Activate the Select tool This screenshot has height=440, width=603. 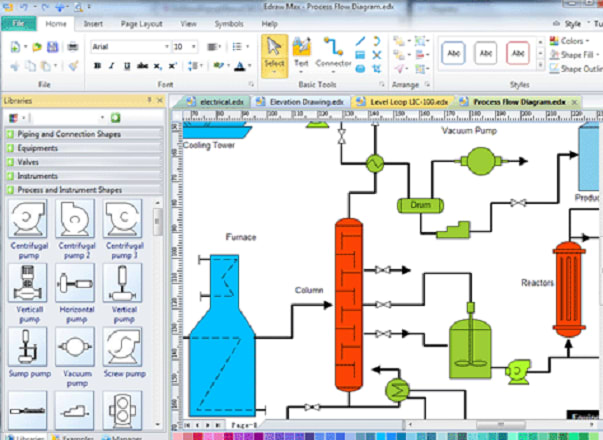pos(274,53)
